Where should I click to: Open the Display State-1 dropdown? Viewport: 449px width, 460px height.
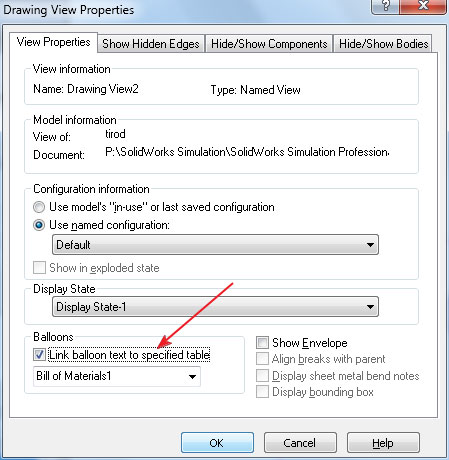click(215, 307)
